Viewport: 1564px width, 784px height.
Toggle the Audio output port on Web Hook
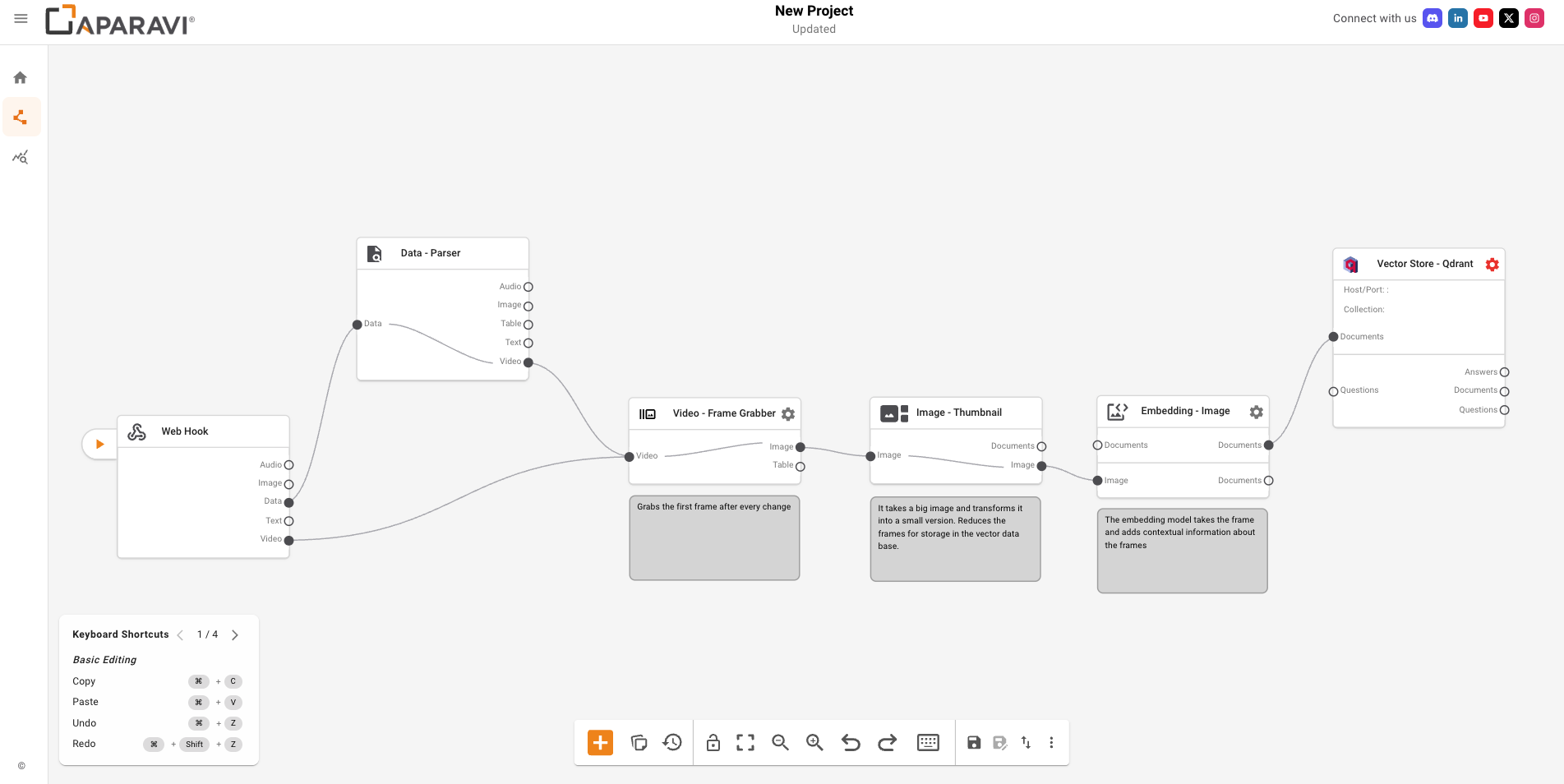[288, 465]
